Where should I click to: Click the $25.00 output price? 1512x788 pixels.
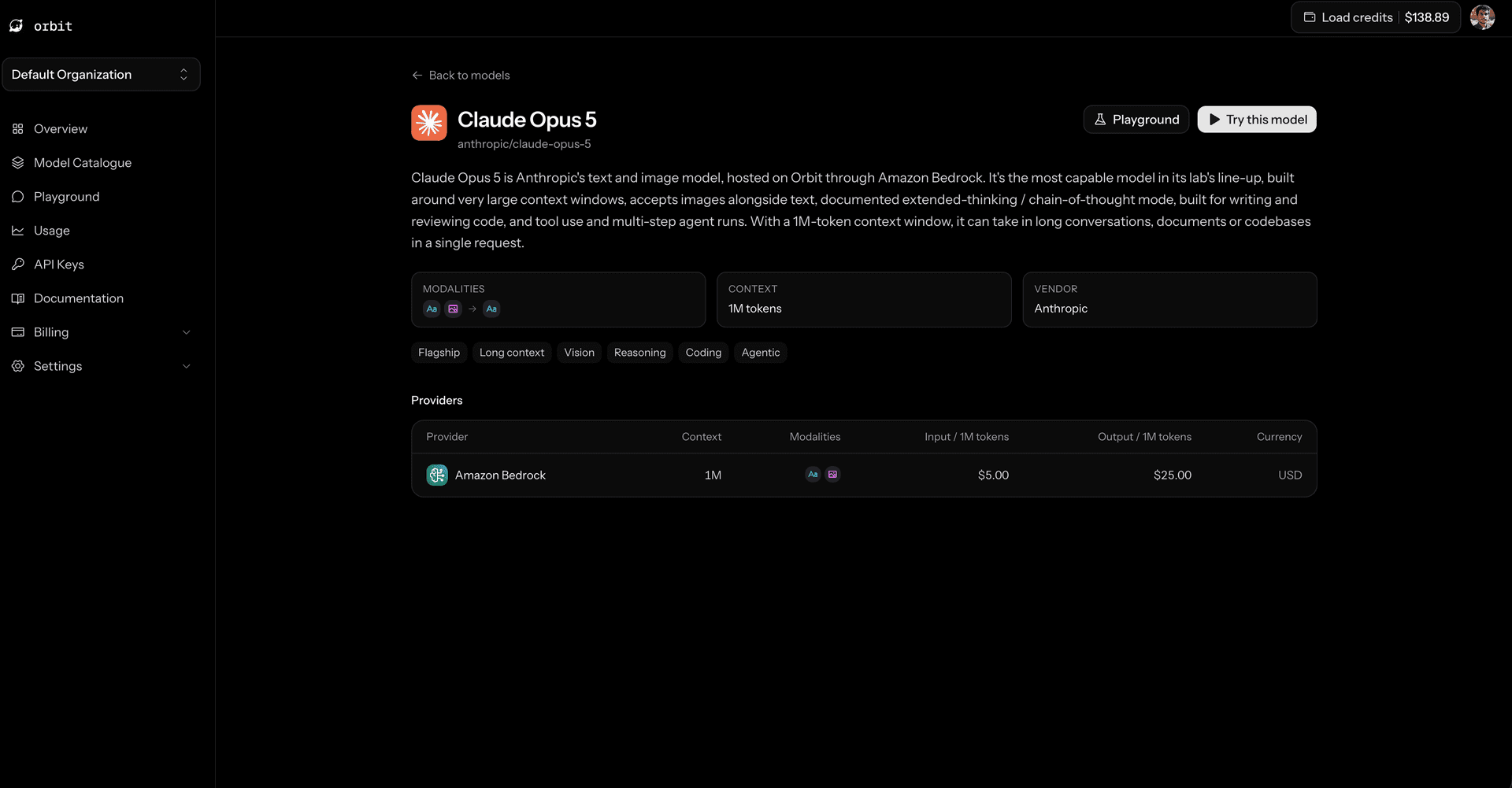pos(1173,475)
